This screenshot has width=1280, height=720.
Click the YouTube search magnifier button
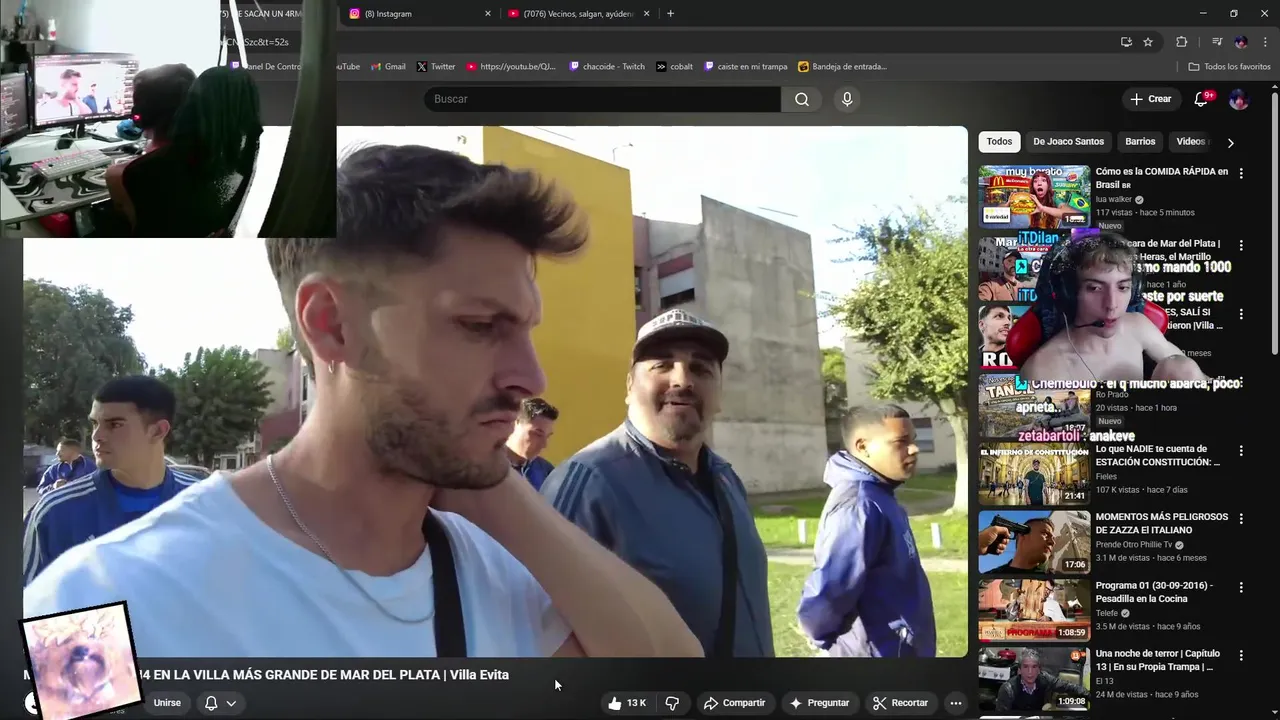801,99
